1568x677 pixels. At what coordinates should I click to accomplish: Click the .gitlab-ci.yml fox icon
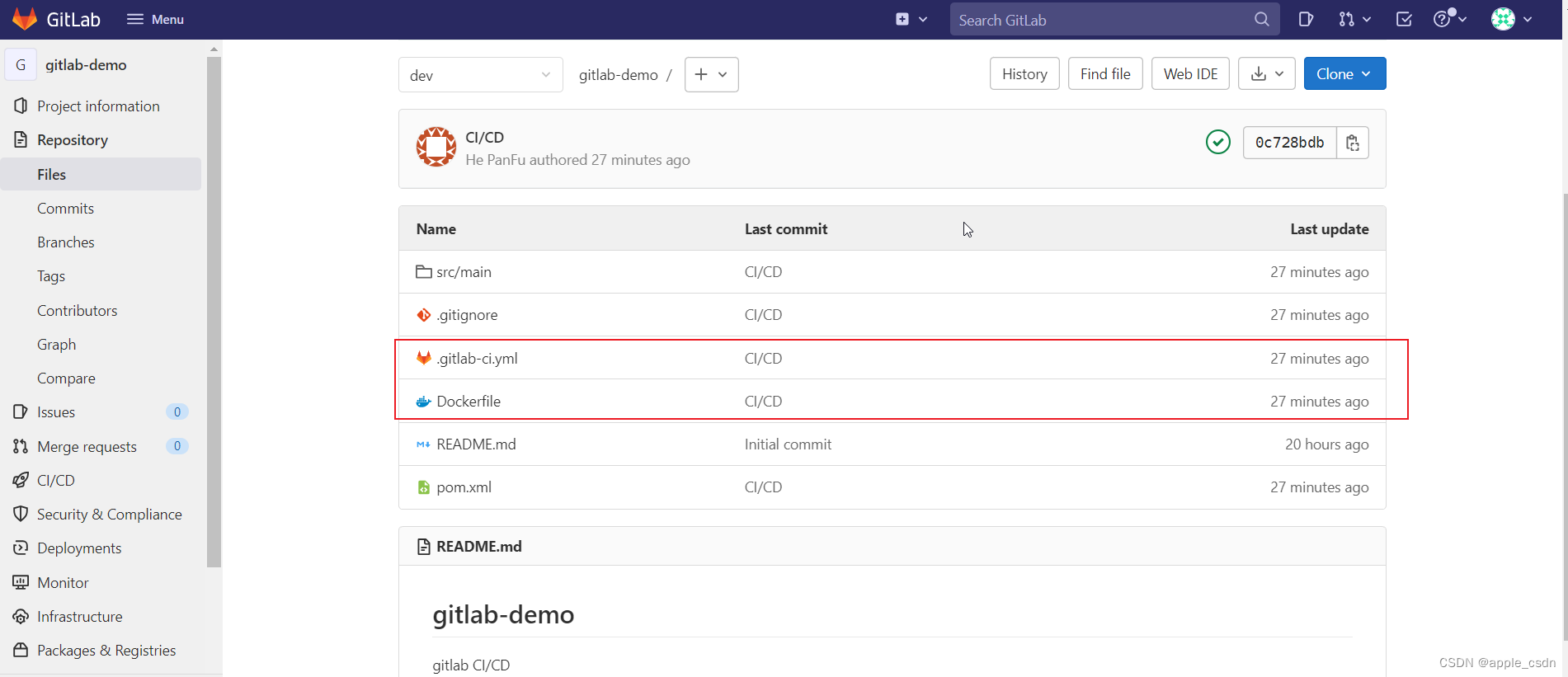pos(424,358)
